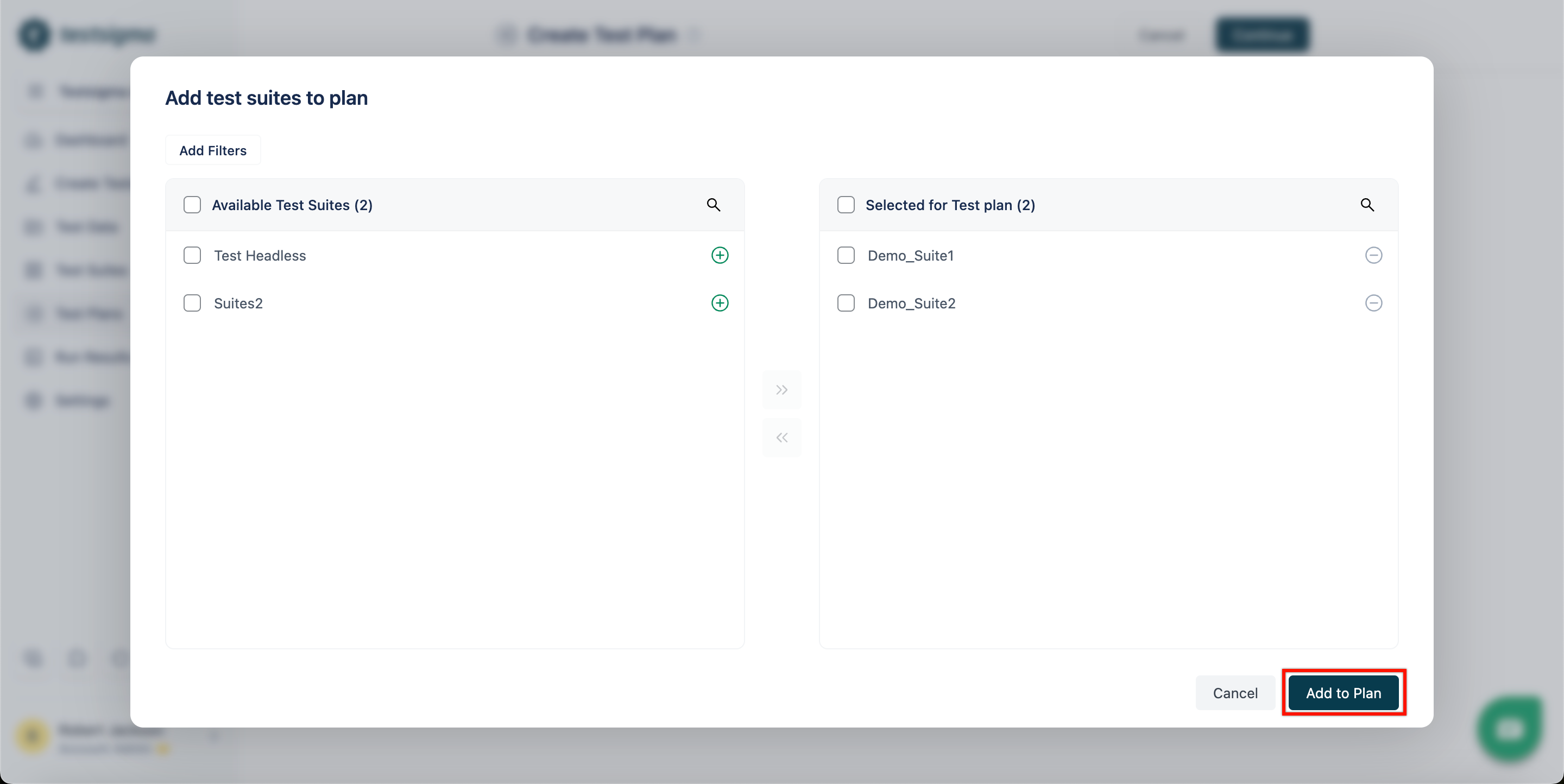The width and height of the screenshot is (1564, 784).
Task: Select Suites2 from available test suites
Action: coord(192,302)
